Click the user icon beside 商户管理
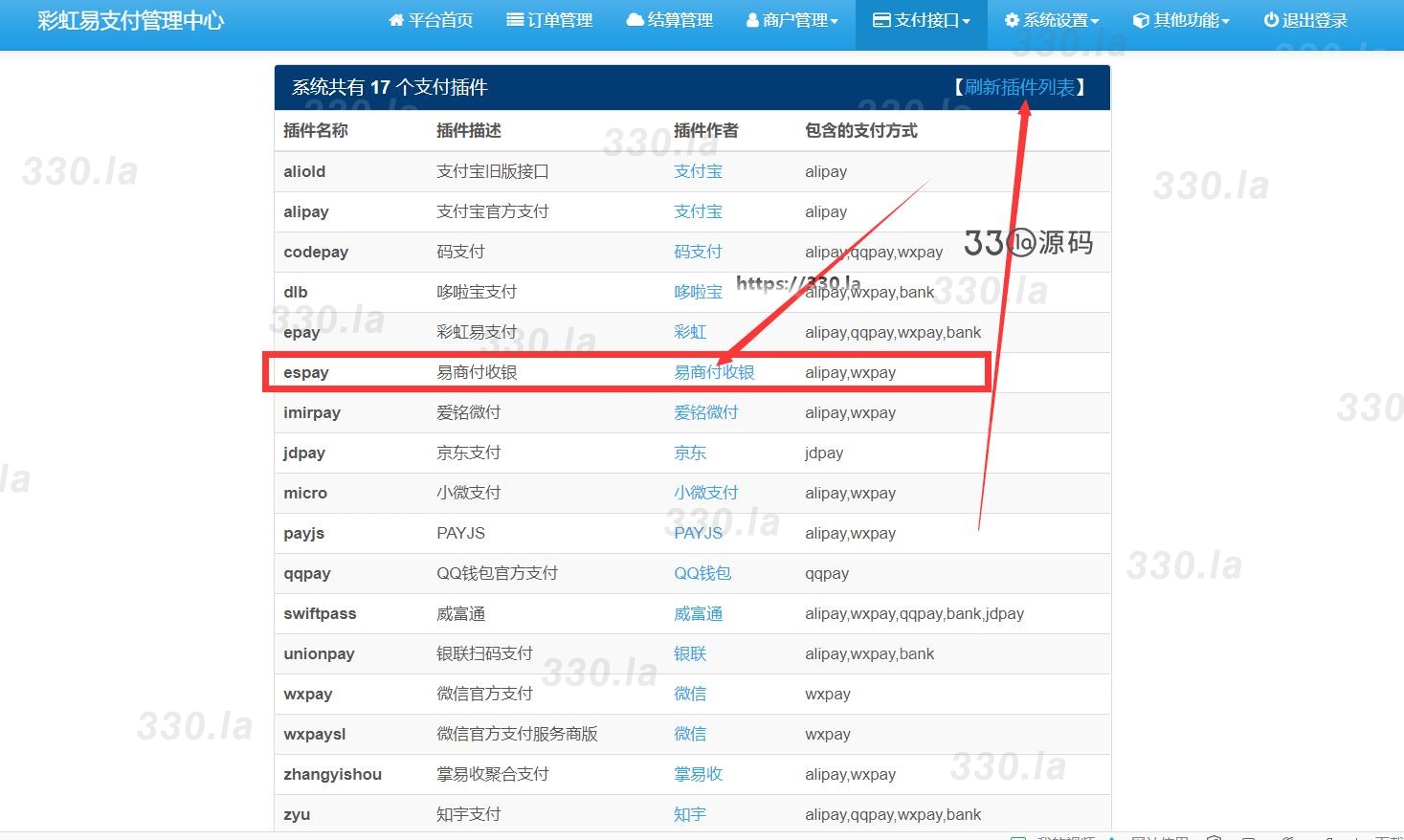 click(752, 20)
